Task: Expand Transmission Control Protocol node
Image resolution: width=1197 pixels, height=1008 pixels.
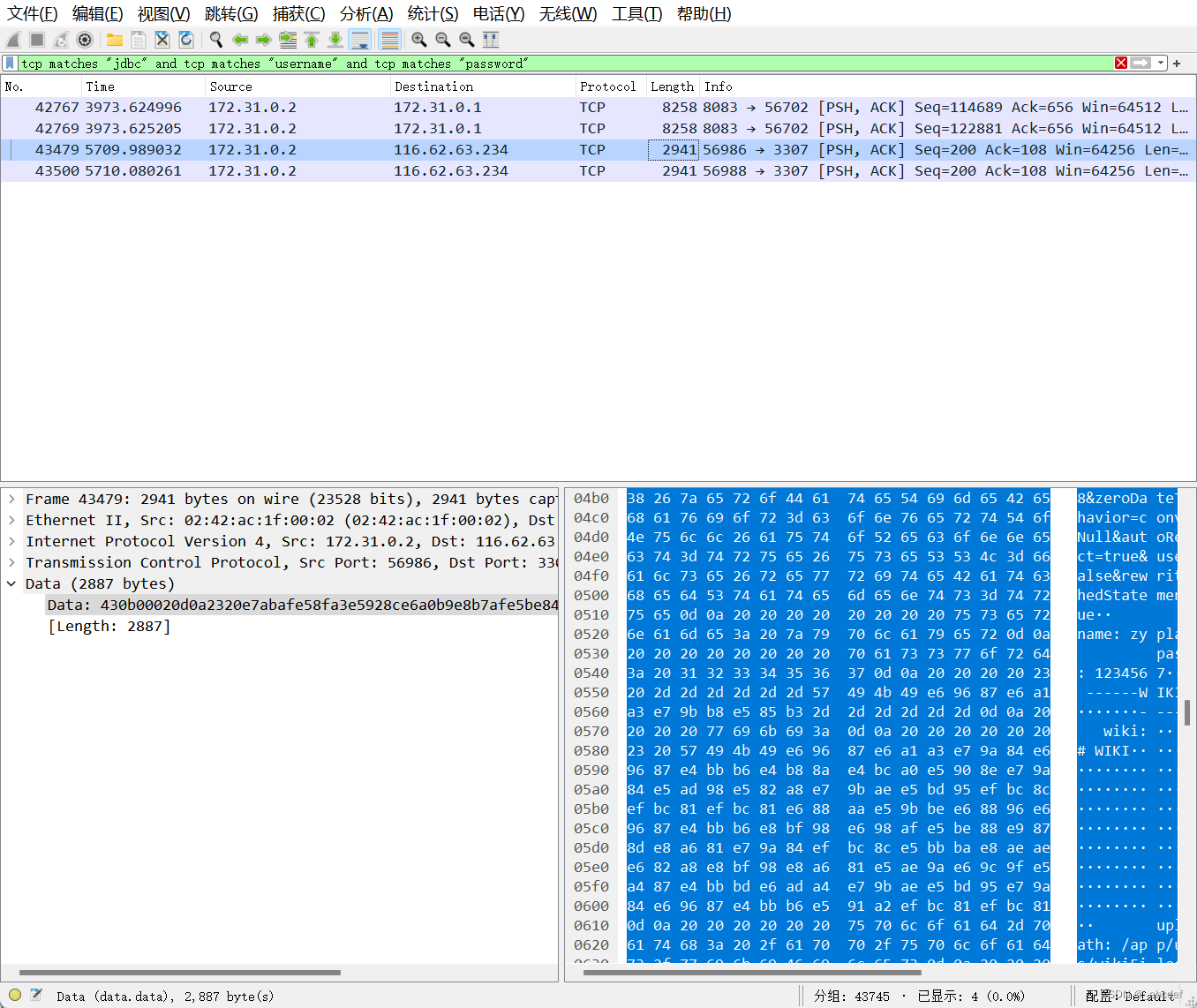Action: click(11, 563)
